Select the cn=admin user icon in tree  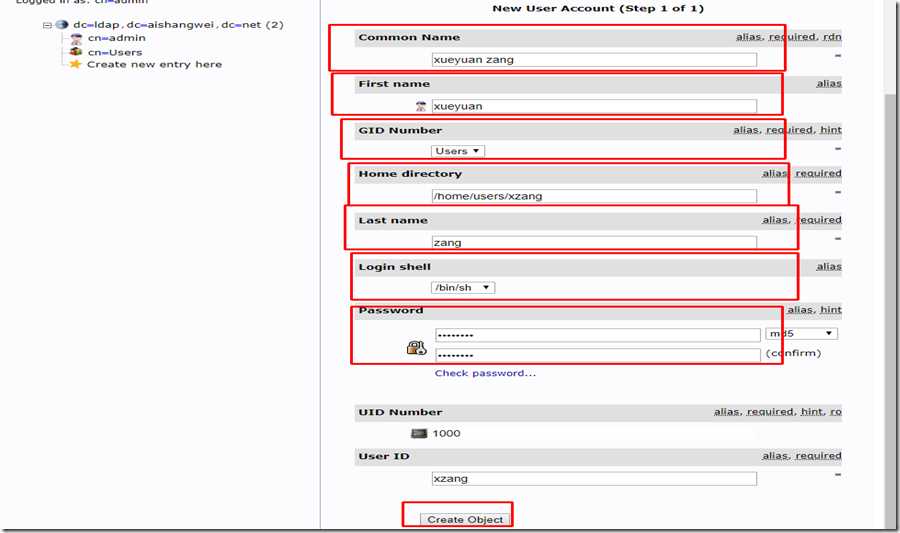(x=76, y=38)
